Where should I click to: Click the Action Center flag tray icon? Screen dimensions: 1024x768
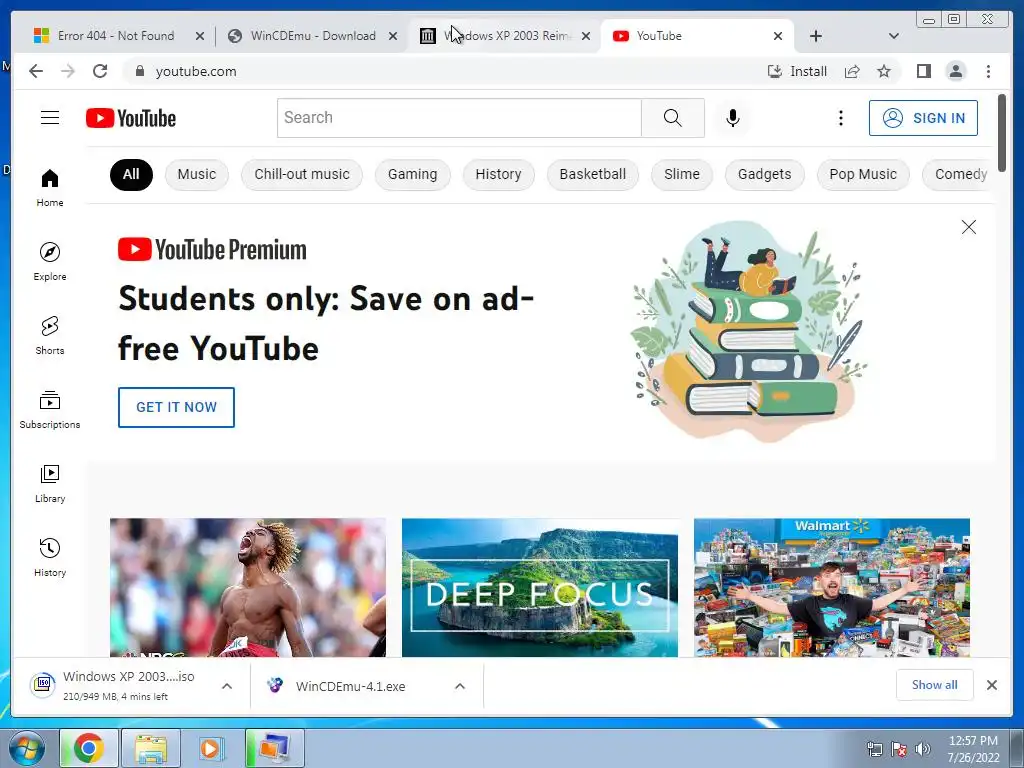[899, 749]
